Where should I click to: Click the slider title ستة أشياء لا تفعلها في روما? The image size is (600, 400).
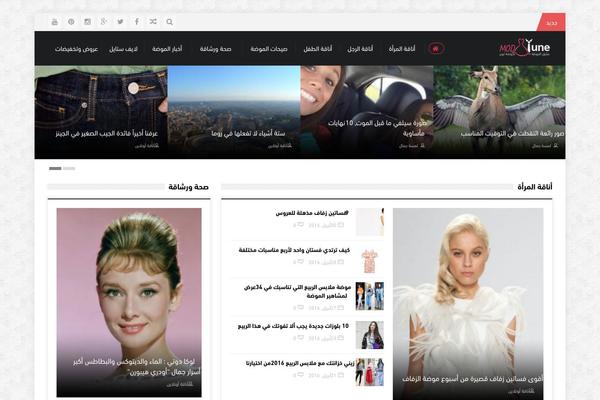(x=248, y=134)
